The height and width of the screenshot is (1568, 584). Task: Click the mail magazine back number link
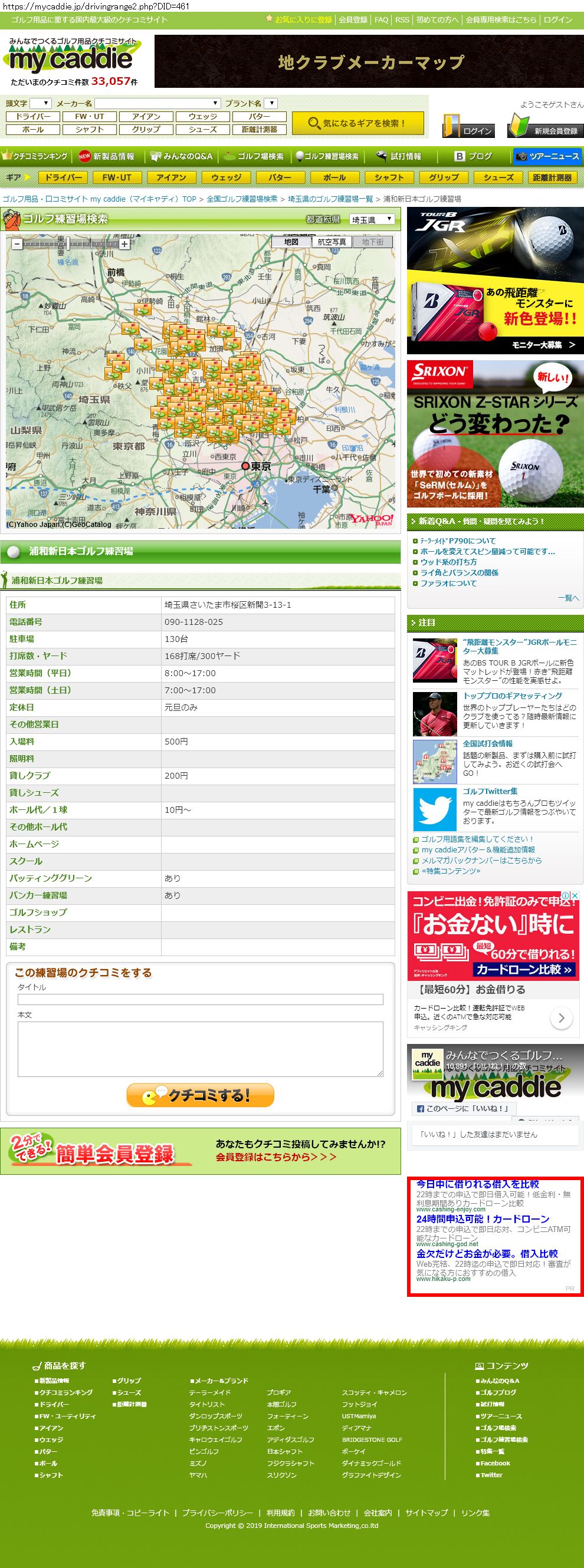tap(481, 860)
